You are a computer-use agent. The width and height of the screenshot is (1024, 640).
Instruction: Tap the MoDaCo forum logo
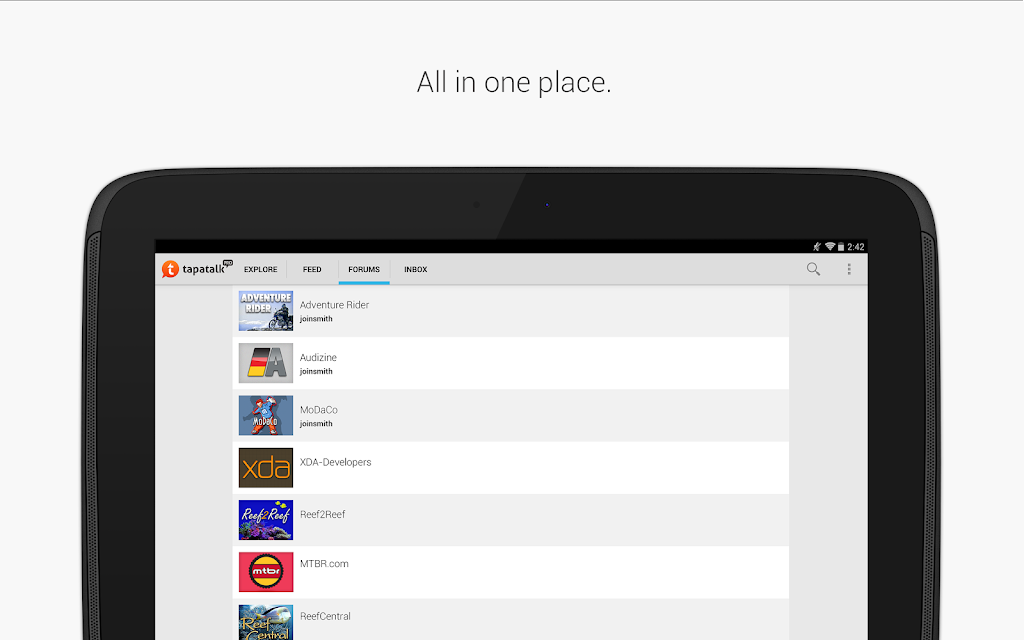click(266, 415)
